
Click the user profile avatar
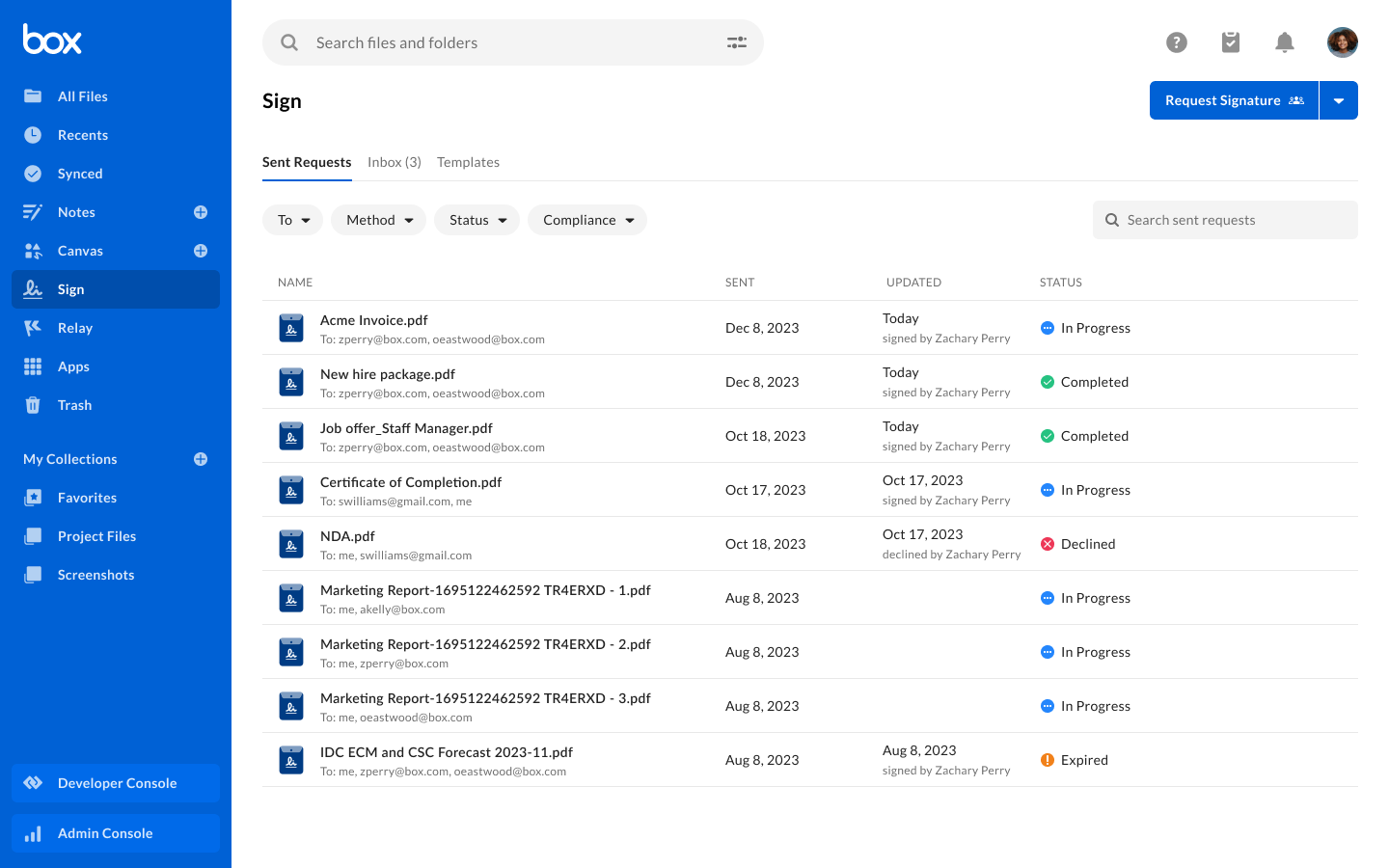coord(1342,42)
